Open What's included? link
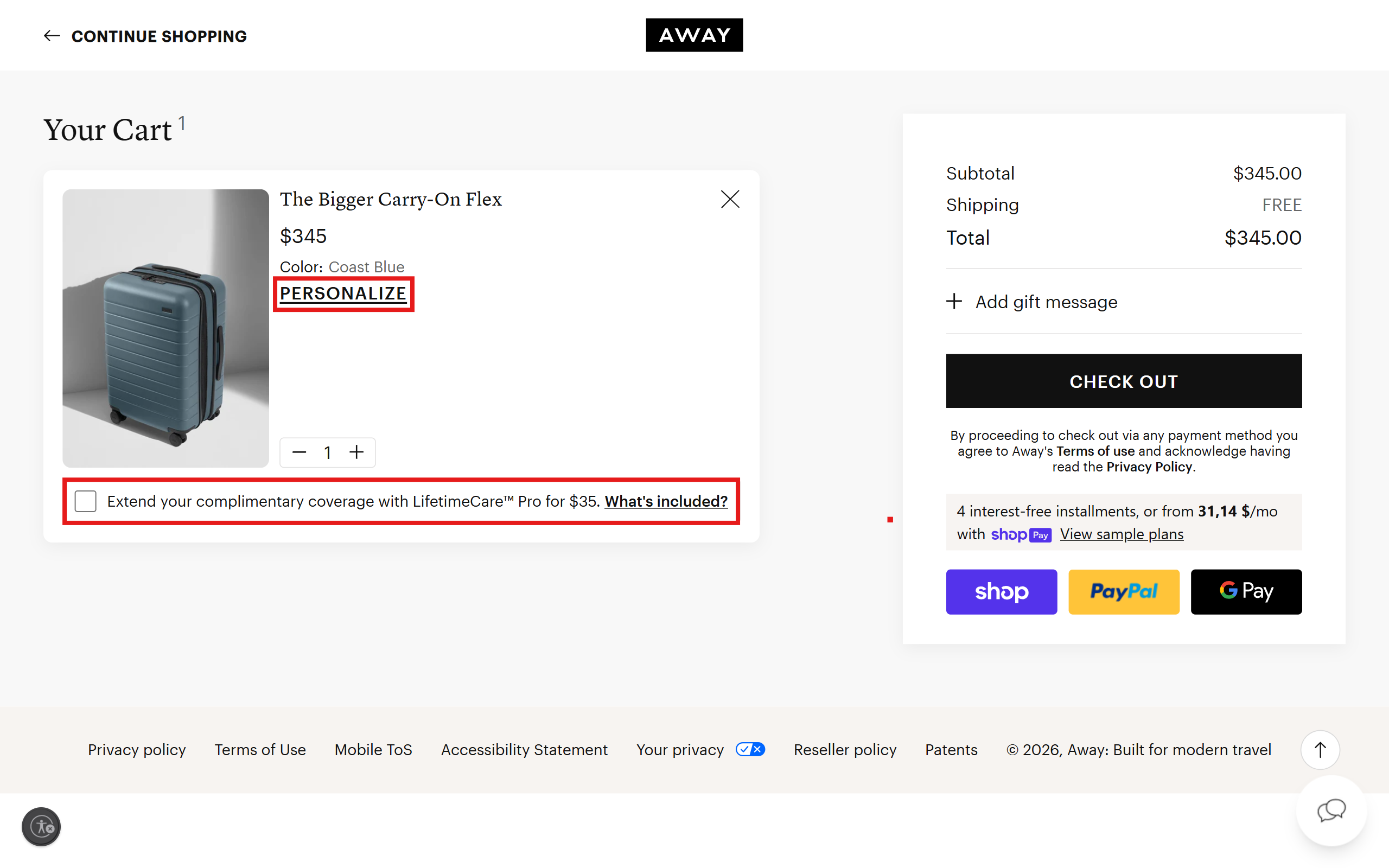Screen dimensions: 1389x868 (666, 501)
